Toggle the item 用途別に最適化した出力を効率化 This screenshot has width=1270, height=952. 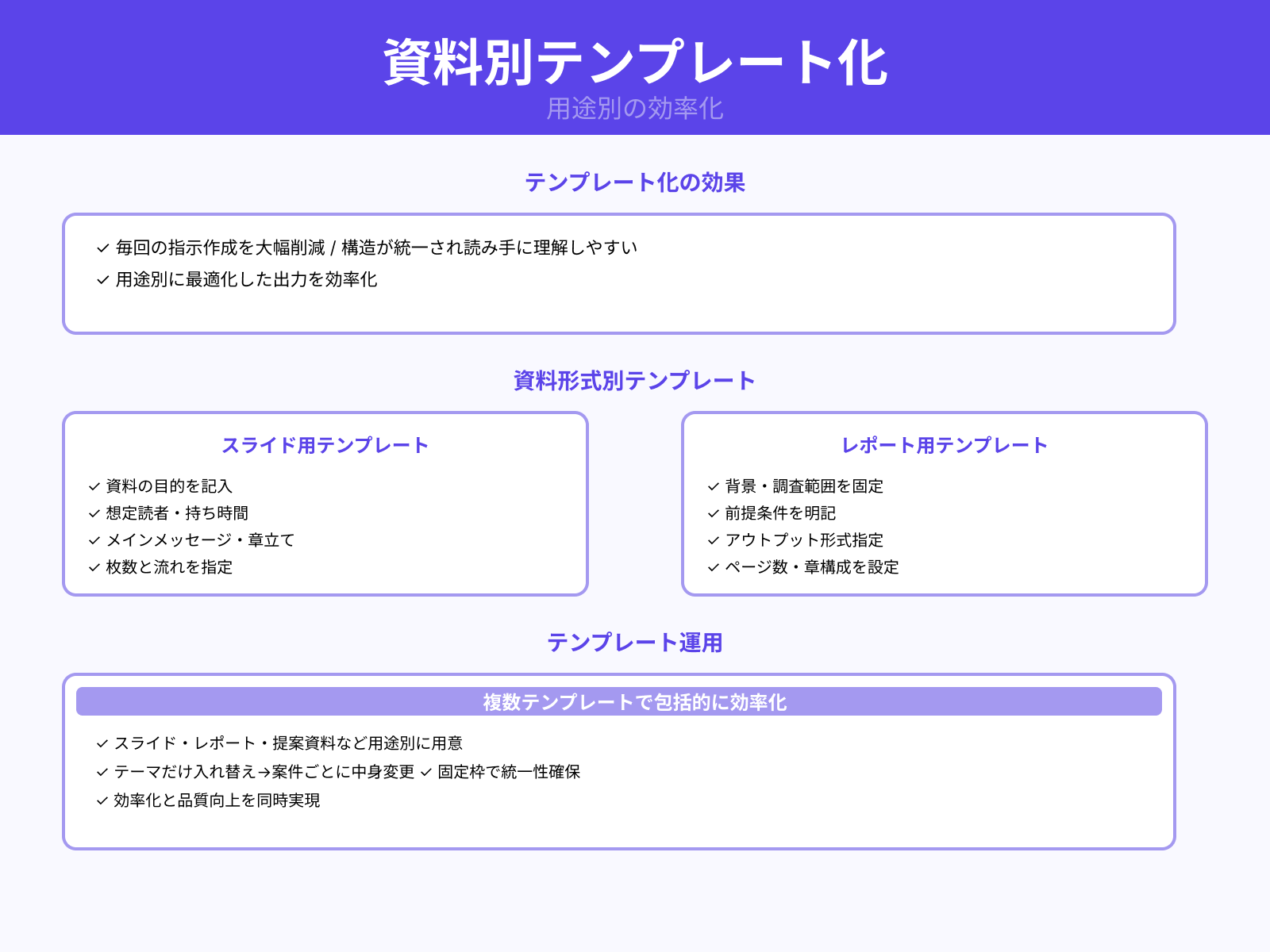(x=246, y=279)
